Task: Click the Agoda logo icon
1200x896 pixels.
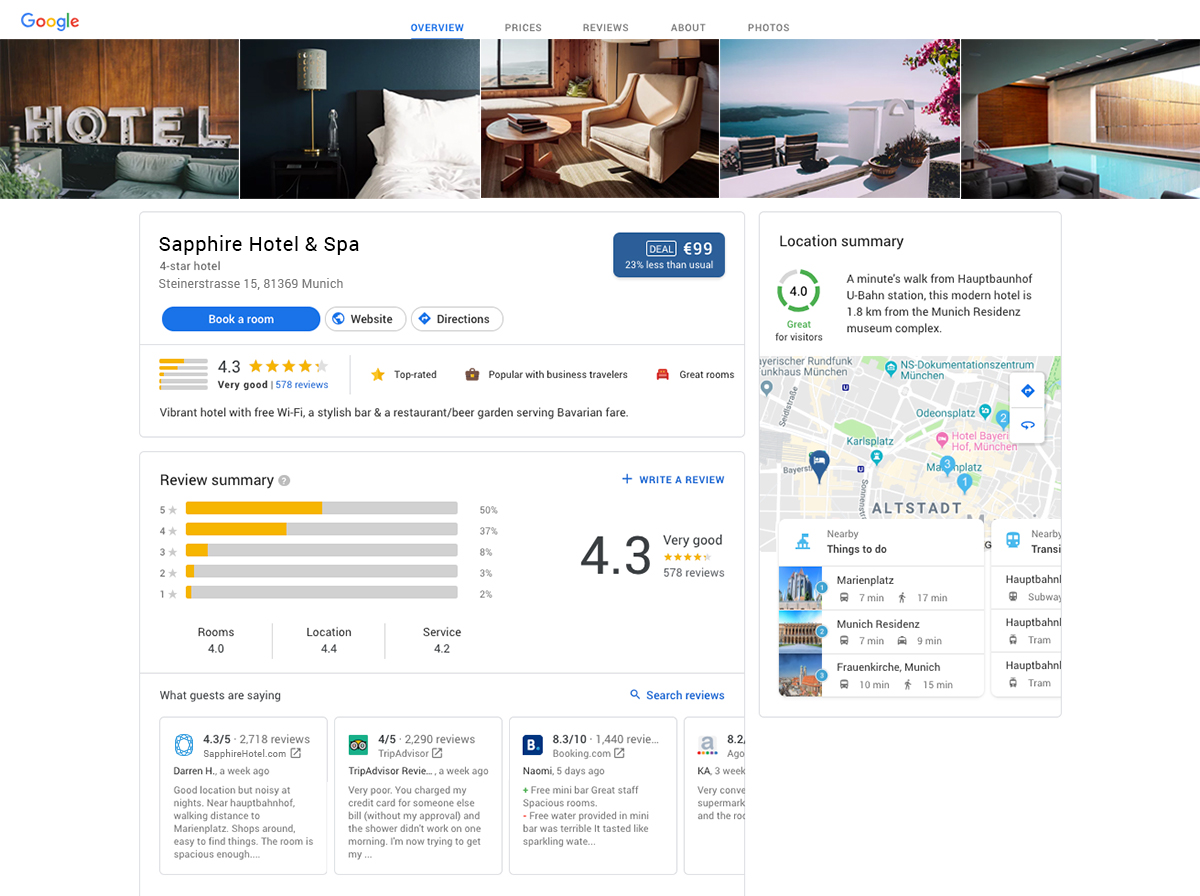Action: (x=708, y=745)
